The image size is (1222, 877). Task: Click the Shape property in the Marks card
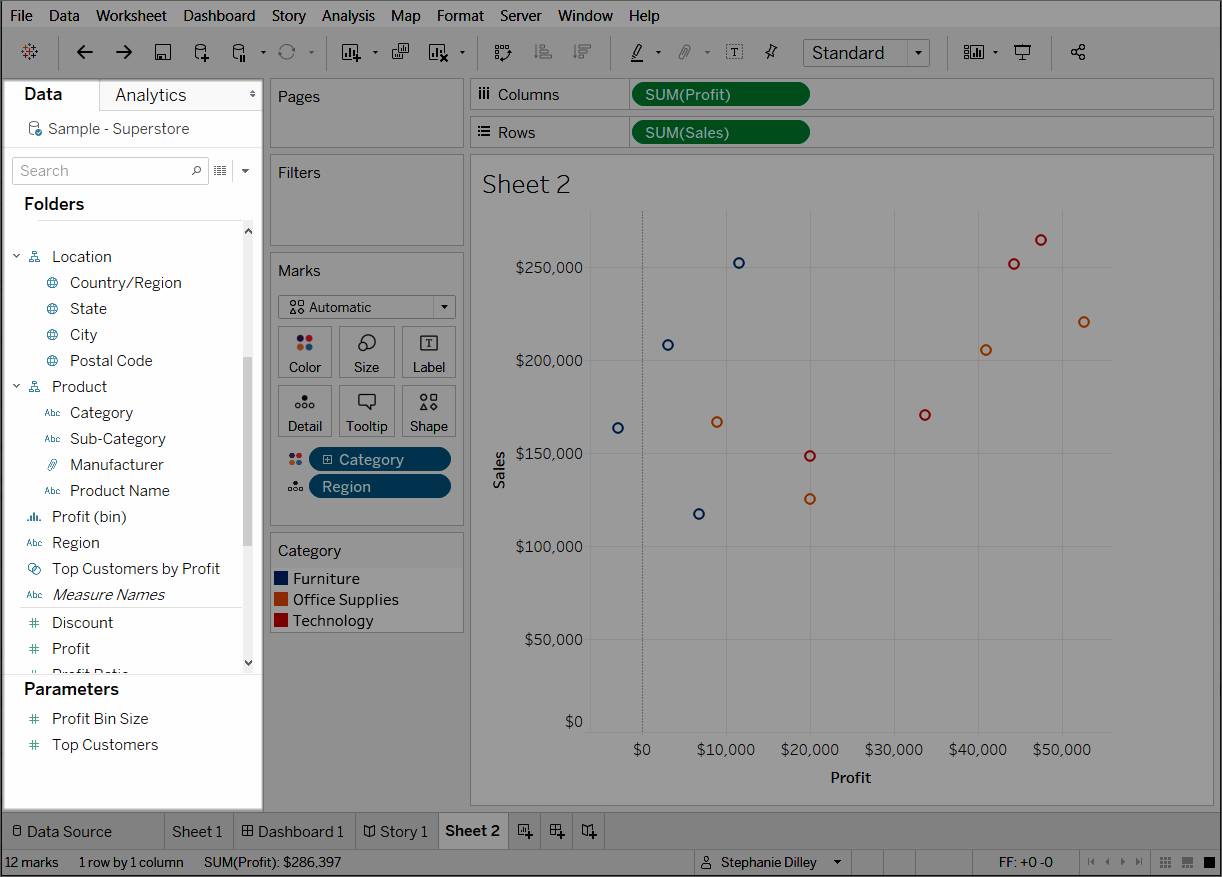coord(428,411)
